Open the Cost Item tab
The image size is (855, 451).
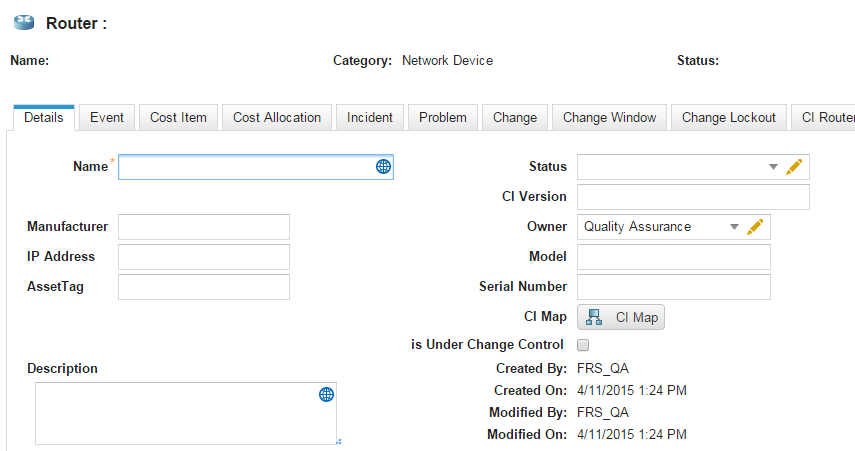(x=178, y=117)
